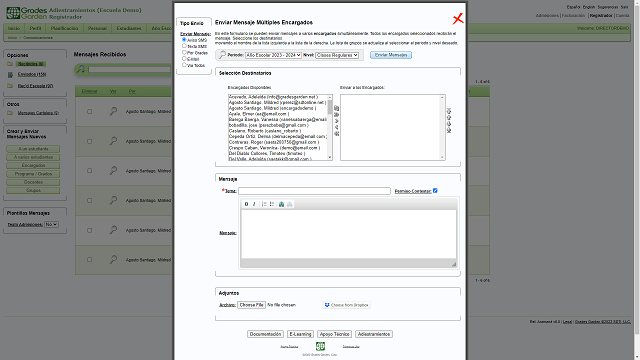Screen dimensions: 640x360
Task: Click the Tipo Envío tab
Action: (192, 23)
